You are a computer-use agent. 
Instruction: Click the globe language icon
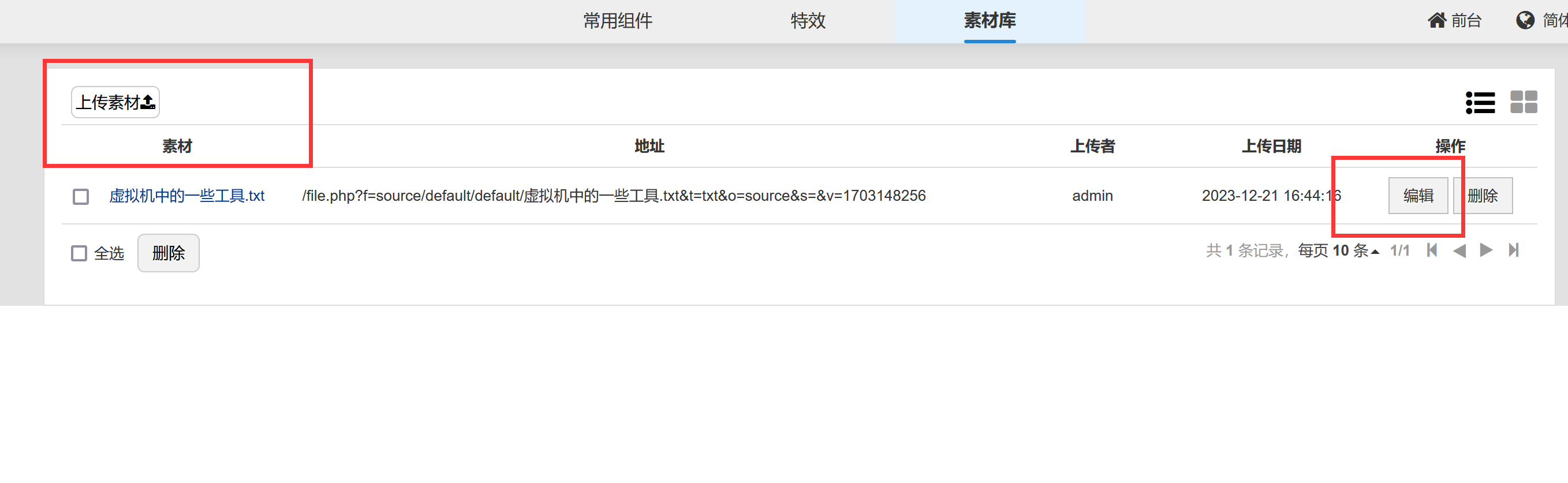(1525, 21)
